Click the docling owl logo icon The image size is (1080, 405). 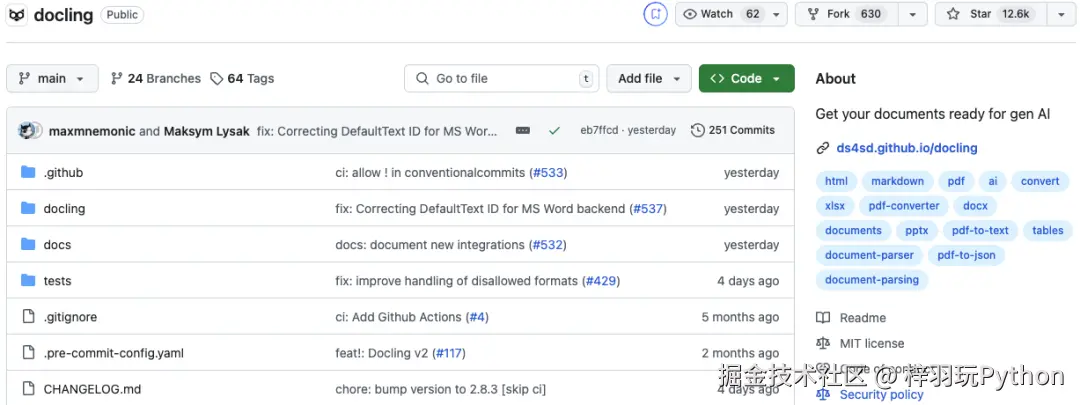(17, 15)
